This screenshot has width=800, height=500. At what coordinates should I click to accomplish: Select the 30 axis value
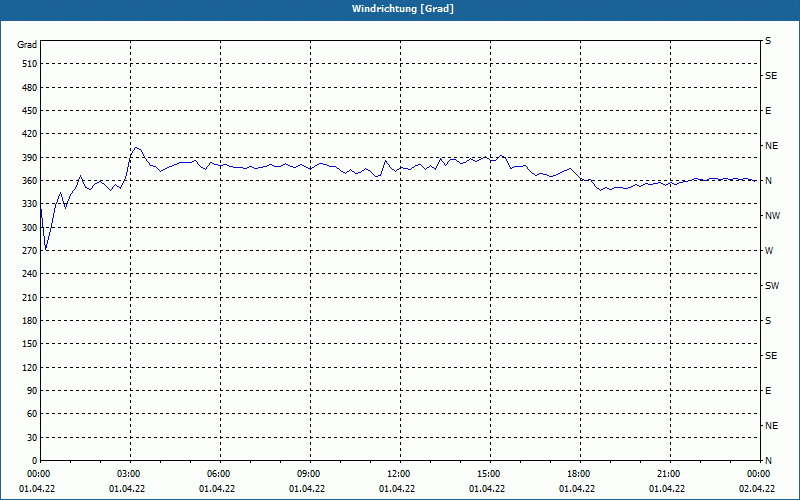click(x=32, y=438)
